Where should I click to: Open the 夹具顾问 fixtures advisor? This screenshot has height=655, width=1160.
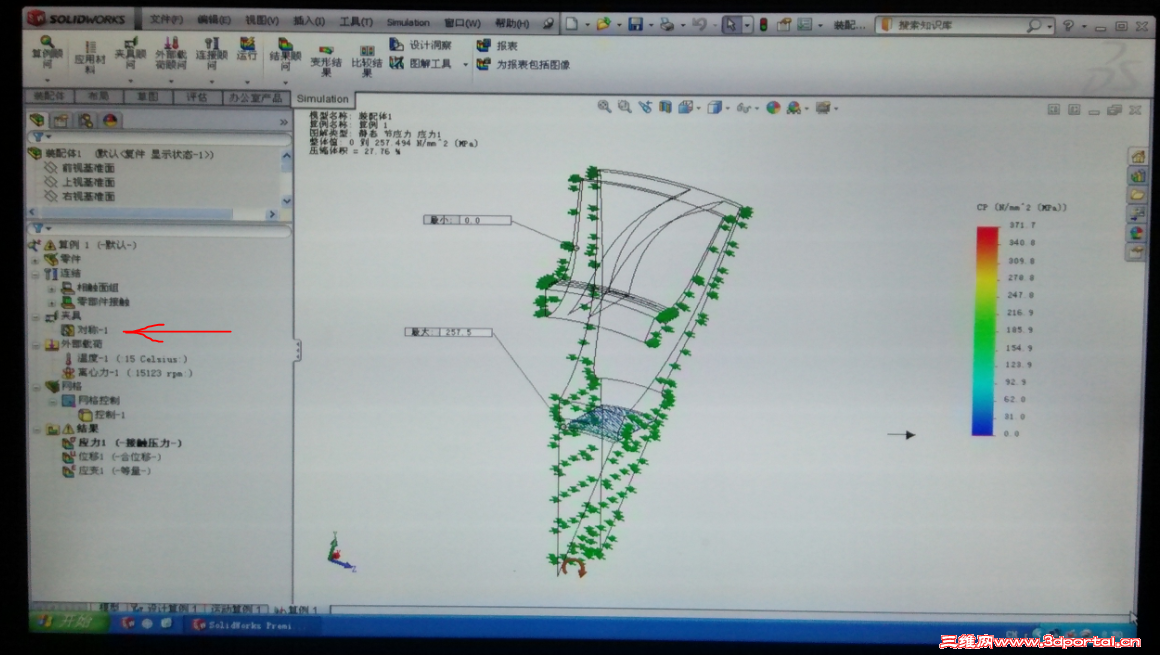130,53
